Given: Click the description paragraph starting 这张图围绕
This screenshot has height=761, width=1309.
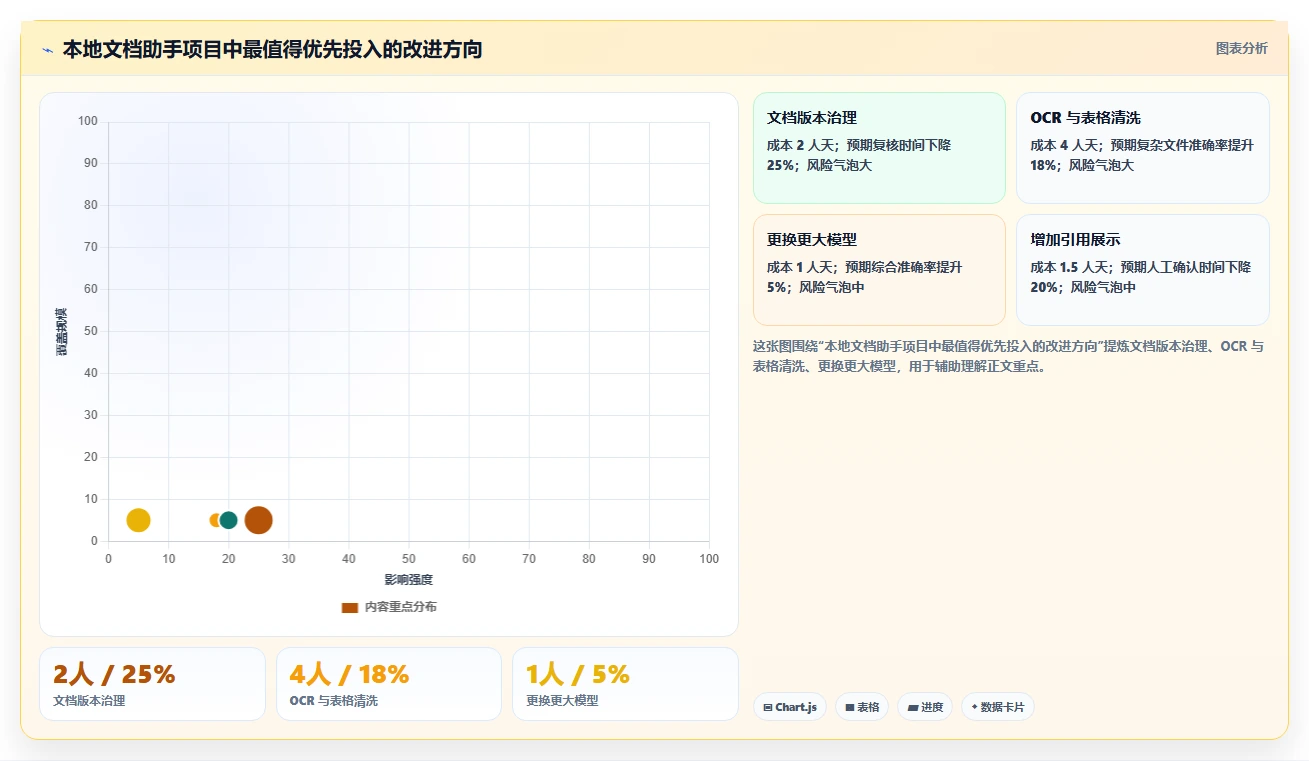Looking at the screenshot, I should tap(1010, 356).
